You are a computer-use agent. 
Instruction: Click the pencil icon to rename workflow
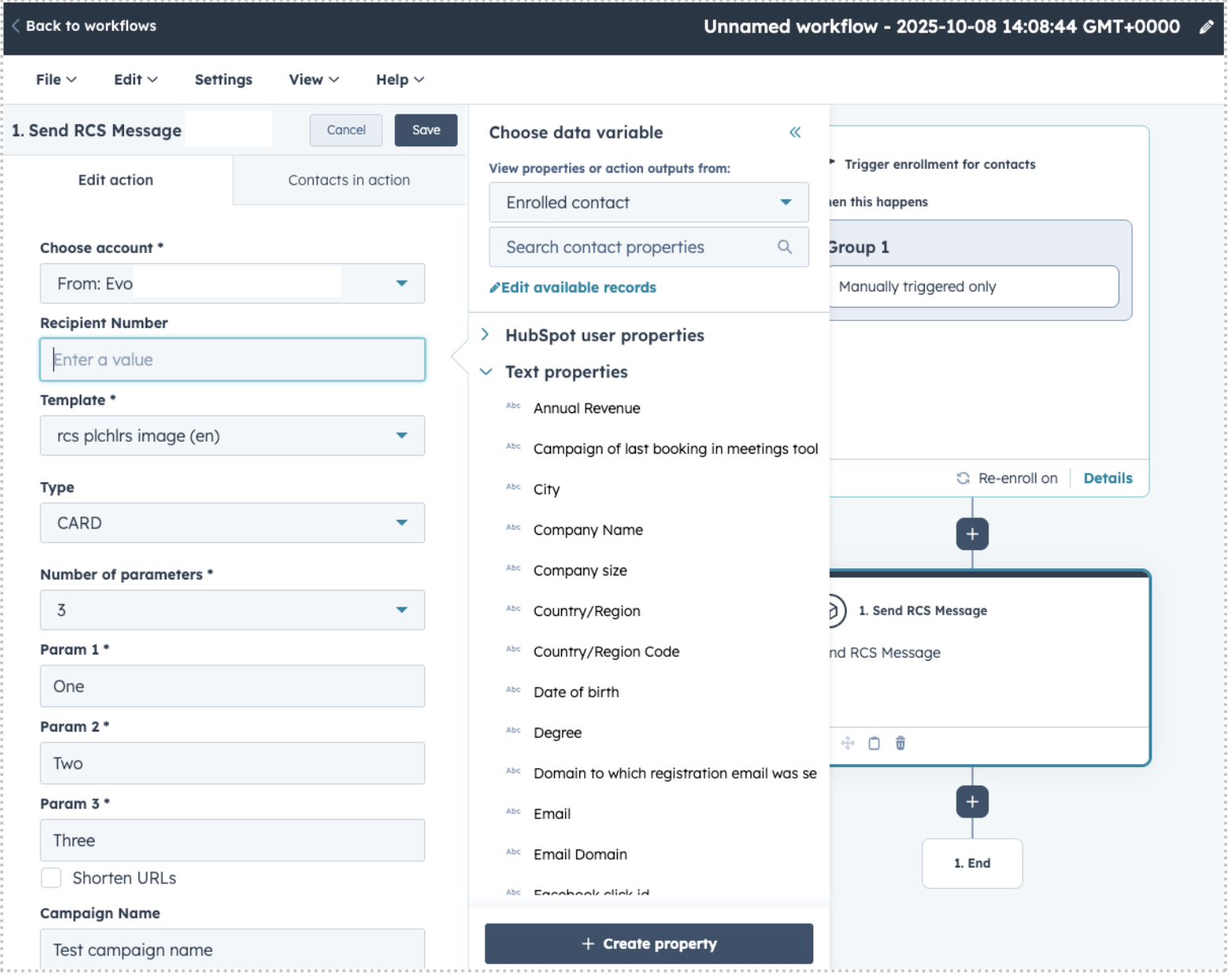click(x=1206, y=27)
